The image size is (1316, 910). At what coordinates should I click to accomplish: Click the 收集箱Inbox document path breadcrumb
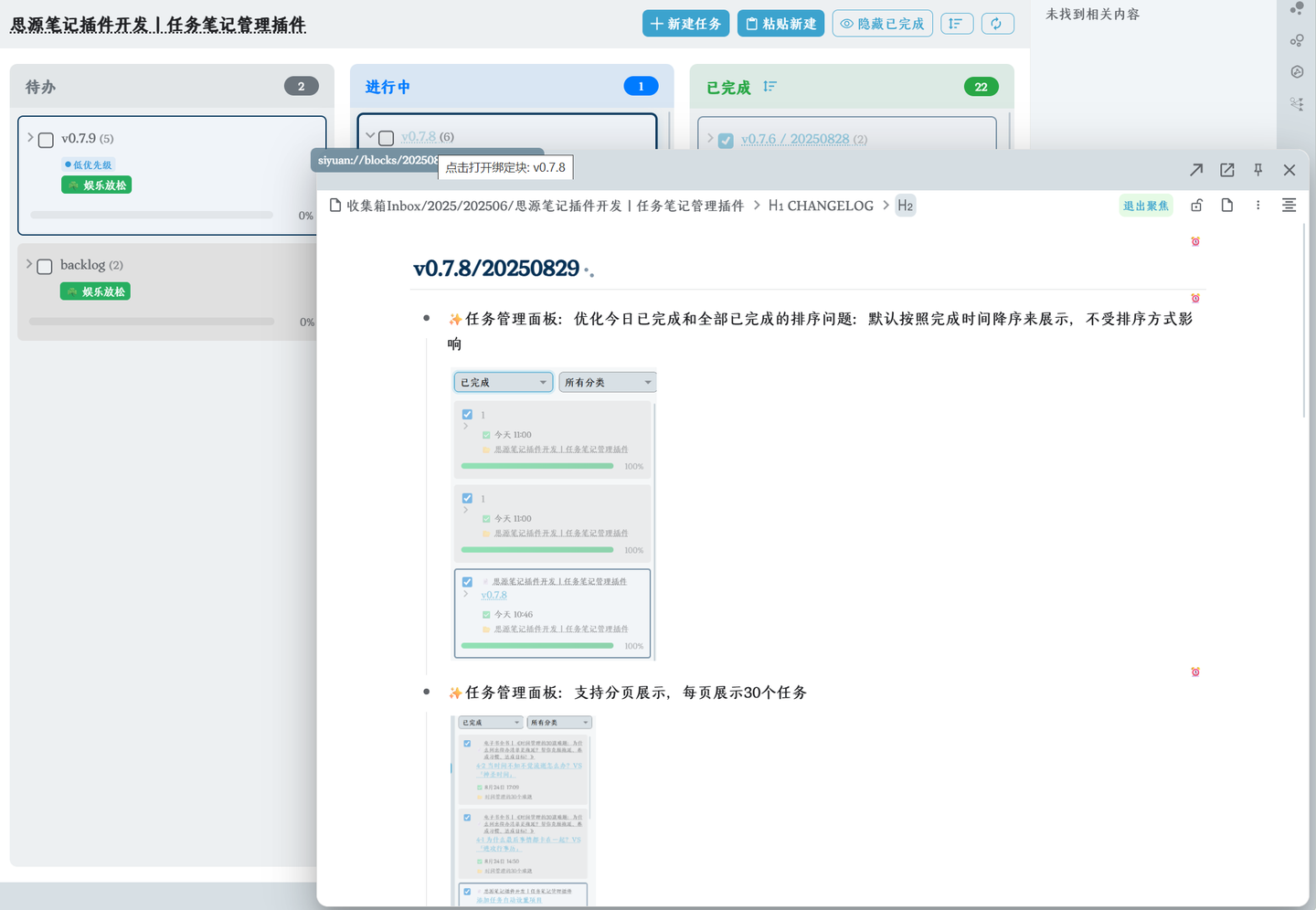(545, 206)
